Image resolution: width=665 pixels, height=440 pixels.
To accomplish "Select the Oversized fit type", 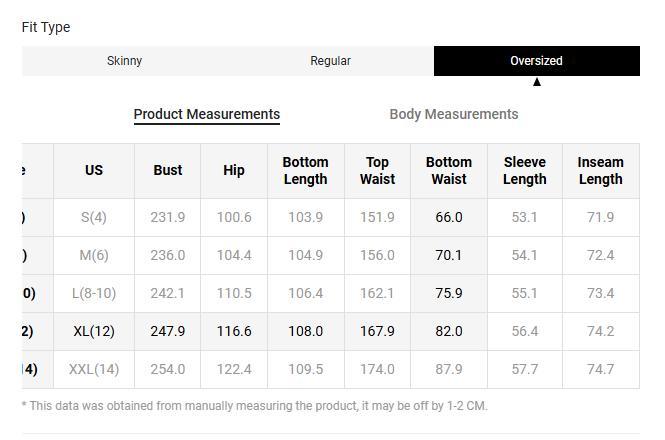I will (536, 61).
